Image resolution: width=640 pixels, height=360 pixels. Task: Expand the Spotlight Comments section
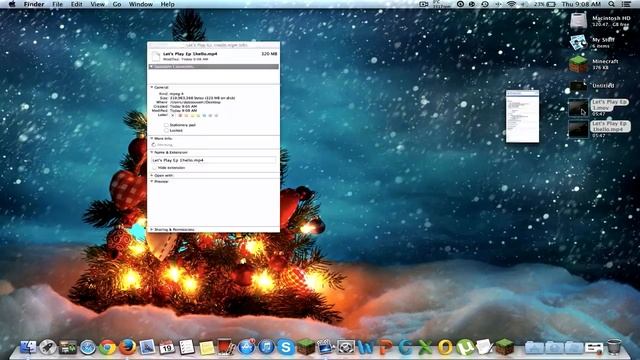pos(152,66)
